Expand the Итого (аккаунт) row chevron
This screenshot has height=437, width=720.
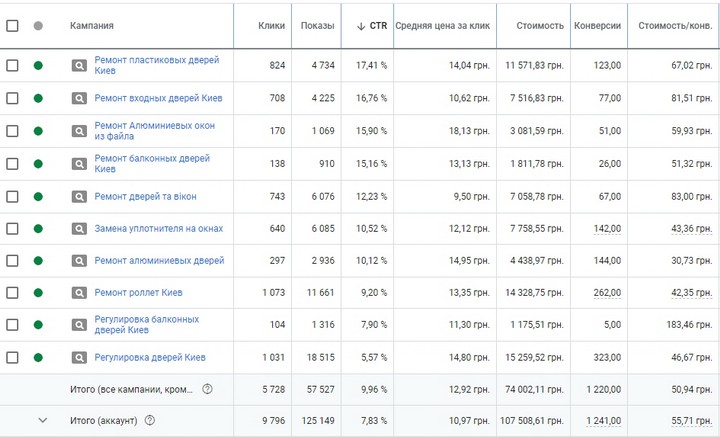tap(42, 421)
